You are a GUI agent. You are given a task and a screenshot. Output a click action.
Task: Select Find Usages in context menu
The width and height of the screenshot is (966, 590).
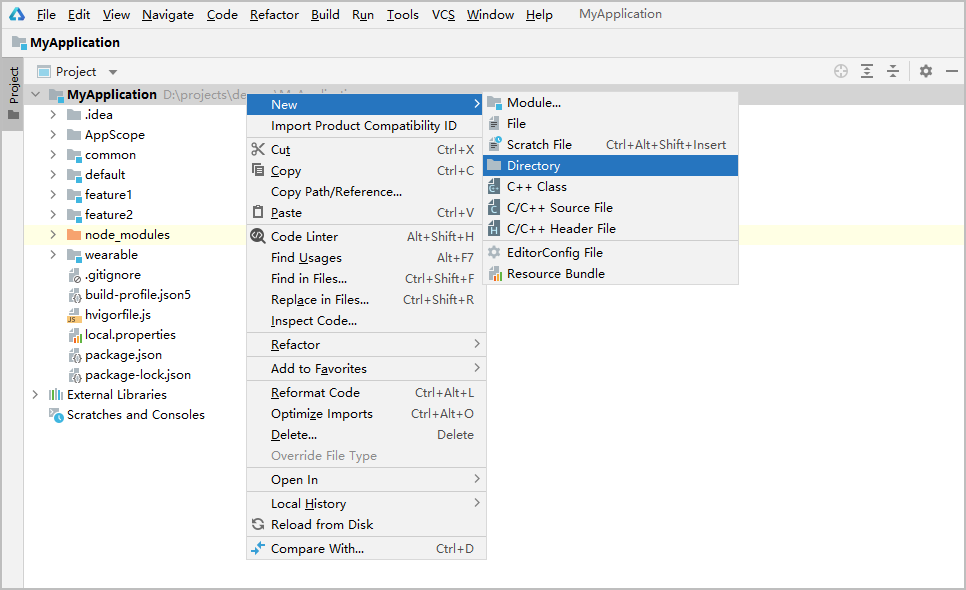(367, 257)
